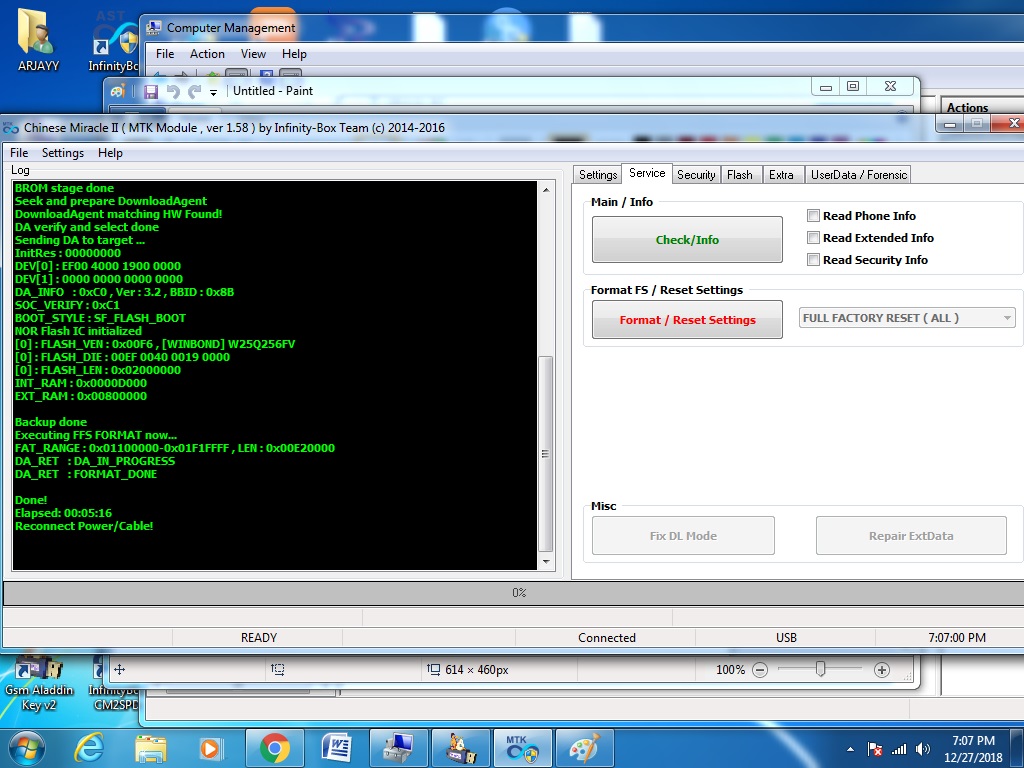Click the READY status bar text
This screenshot has width=1024, height=768.
coord(259,637)
